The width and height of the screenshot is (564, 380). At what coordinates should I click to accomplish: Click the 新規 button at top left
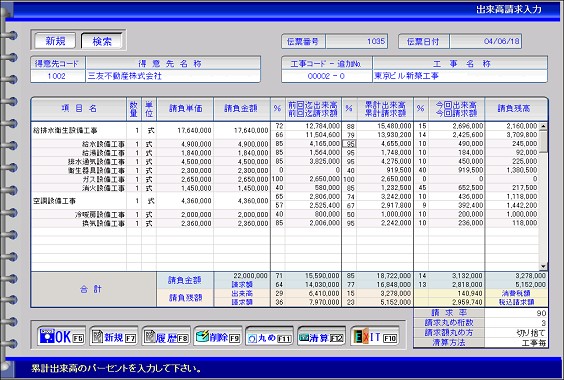(55, 41)
